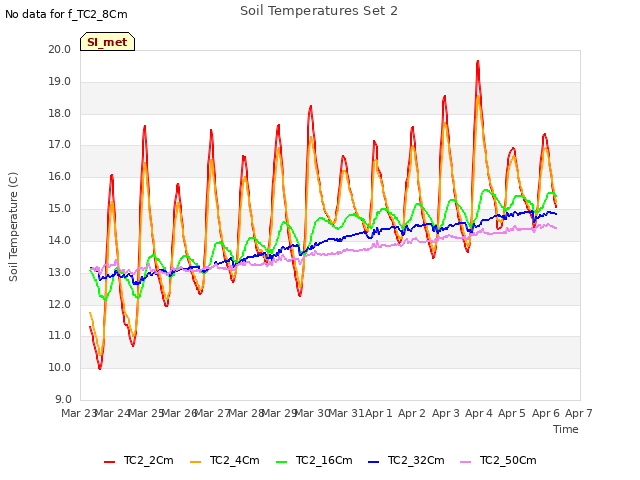Click the Mar 26 x-axis date label
The height and width of the screenshot is (480, 640).
click(x=178, y=413)
